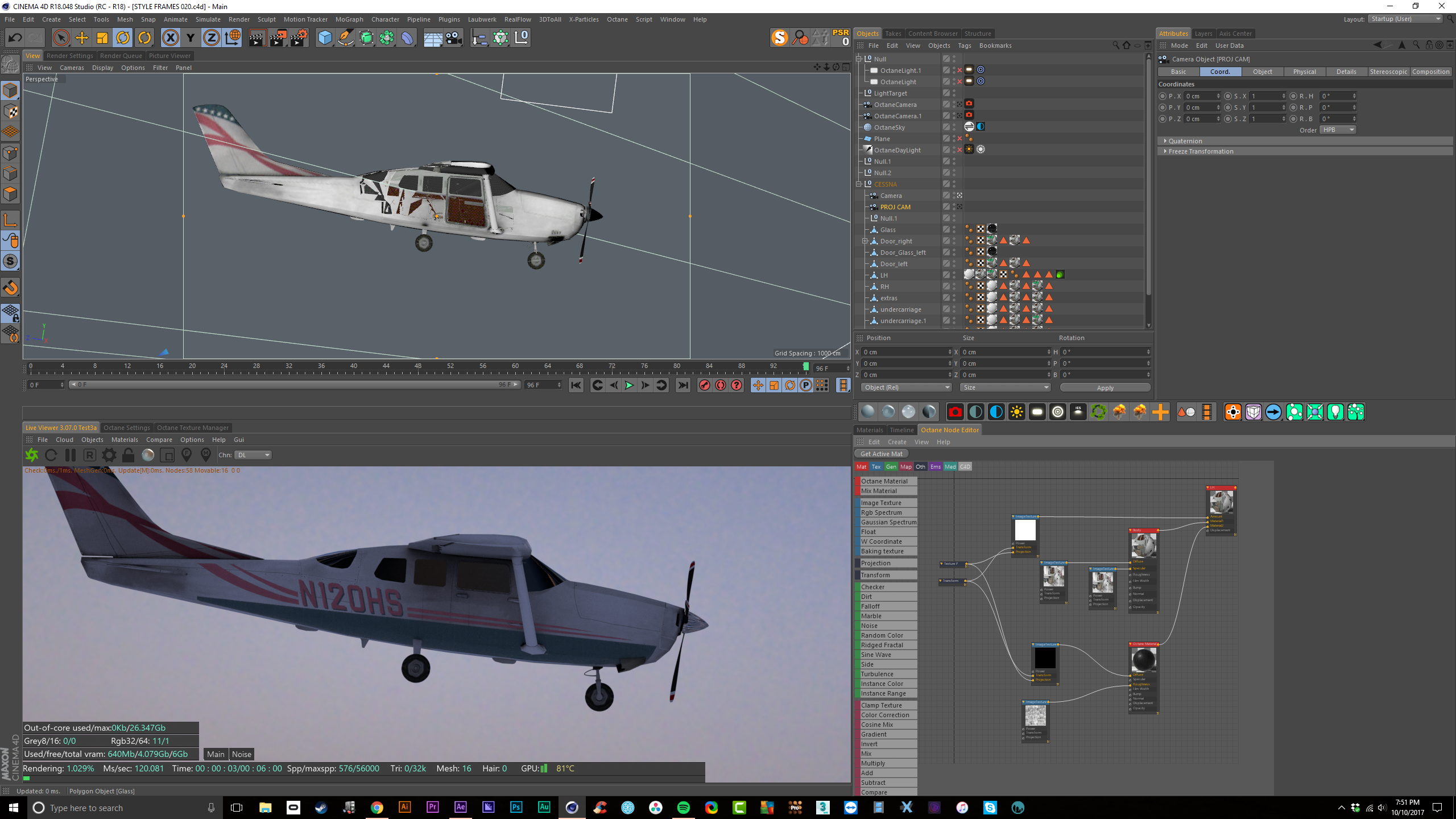
Task: Open the HPB rotation Order dropdown
Action: tap(1338, 130)
